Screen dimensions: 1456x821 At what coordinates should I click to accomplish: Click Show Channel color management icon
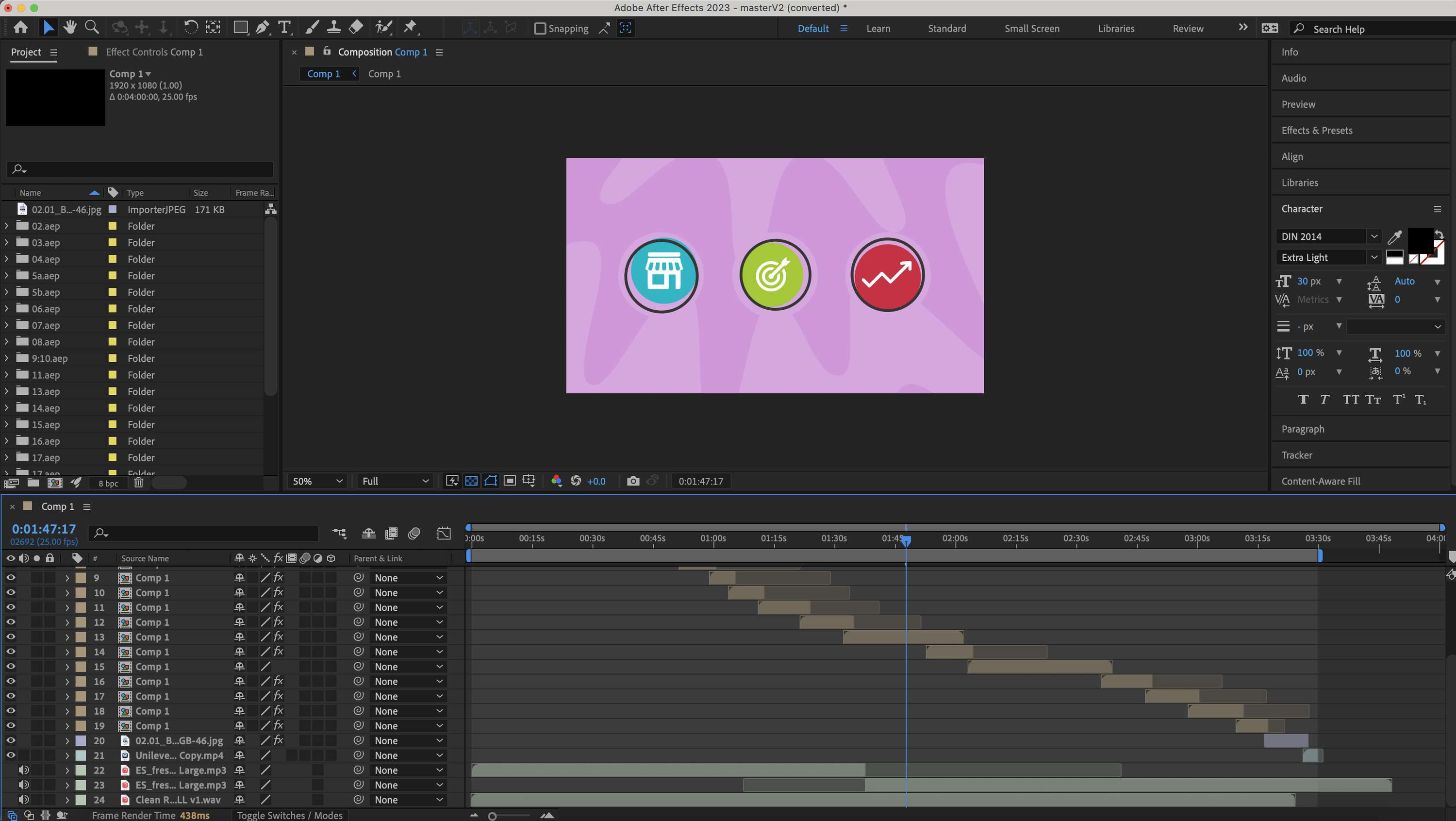[556, 481]
